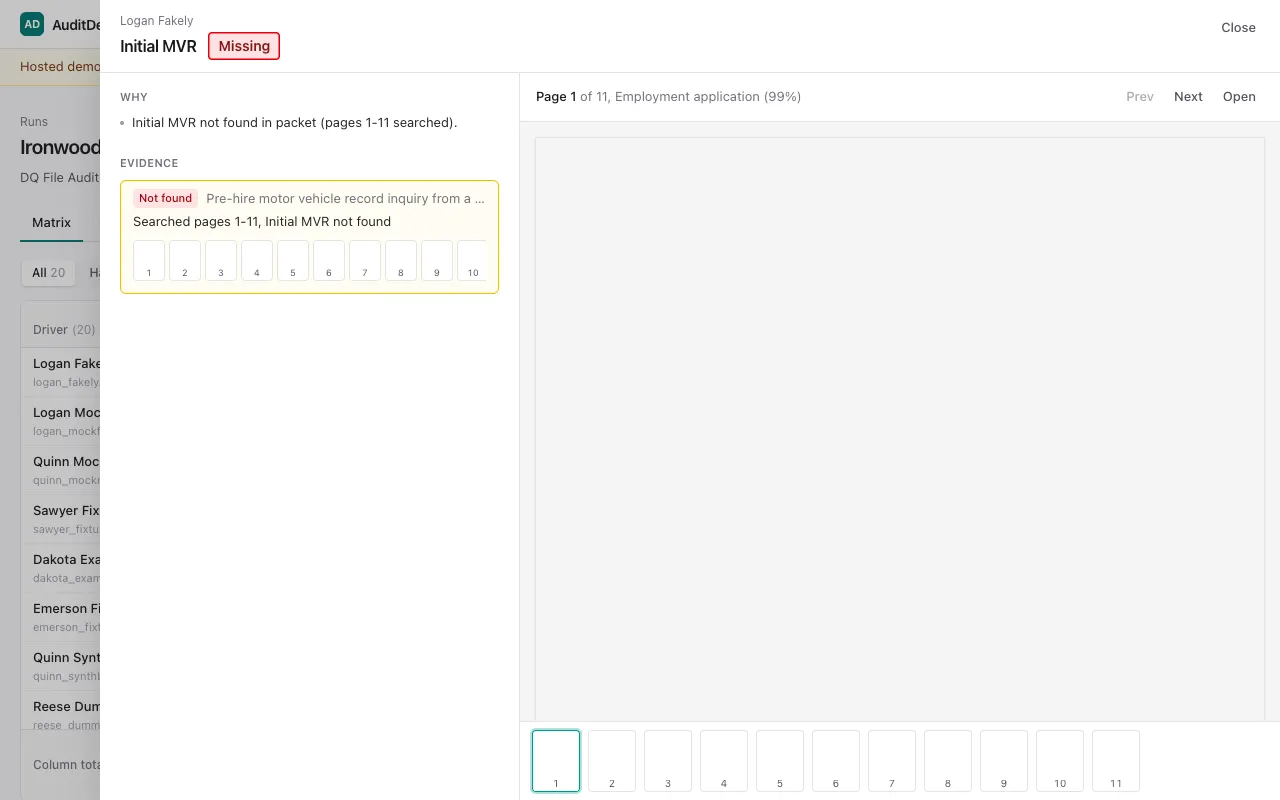This screenshot has width=1280, height=800.
Task: Click the Driver (20) column header
Action: click(64, 329)
